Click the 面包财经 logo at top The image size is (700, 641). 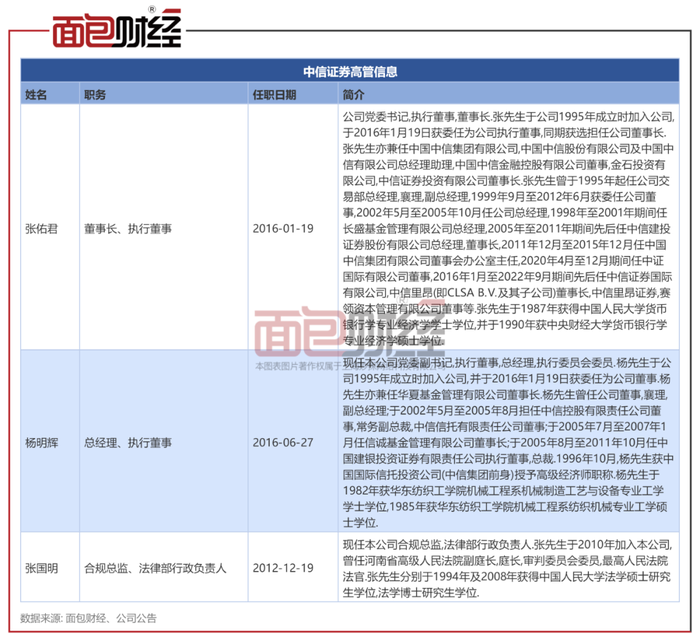click(x=117, y=29)
